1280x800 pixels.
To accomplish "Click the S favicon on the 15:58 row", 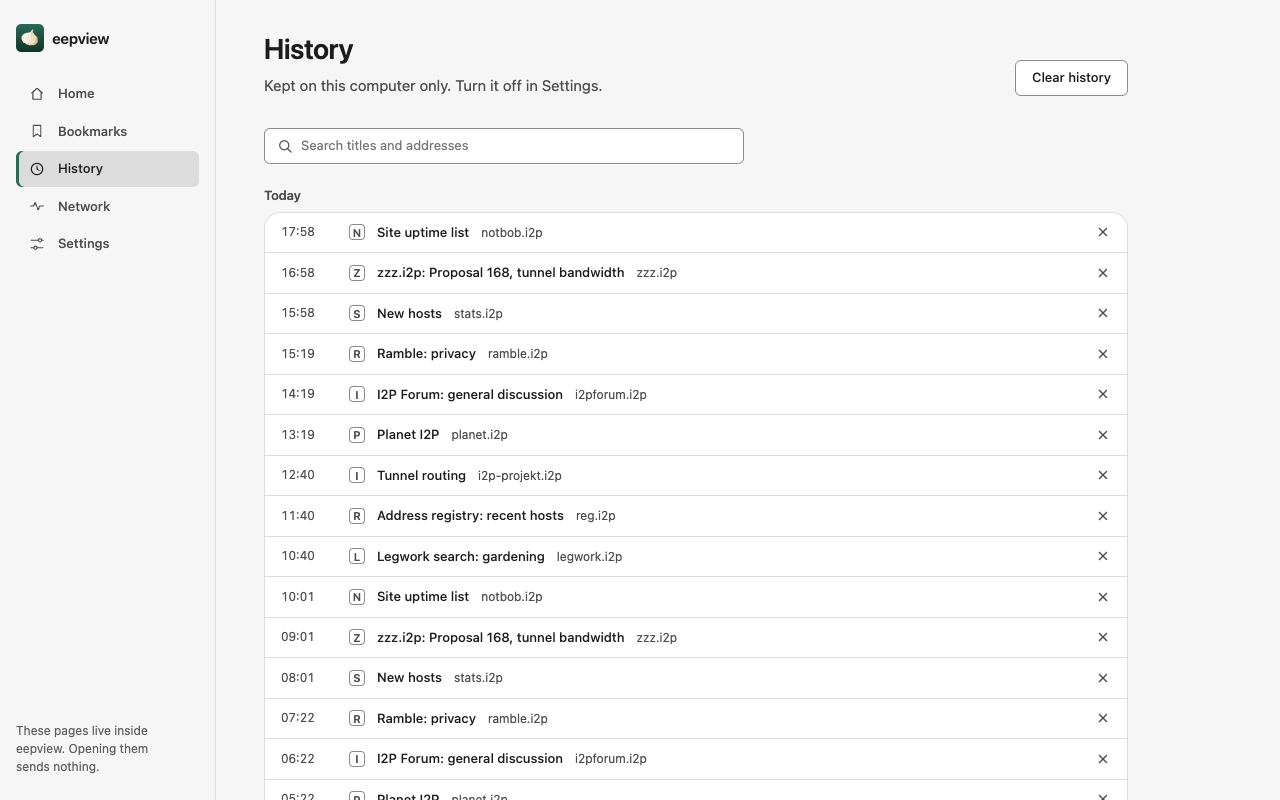I will pos(356,313).
